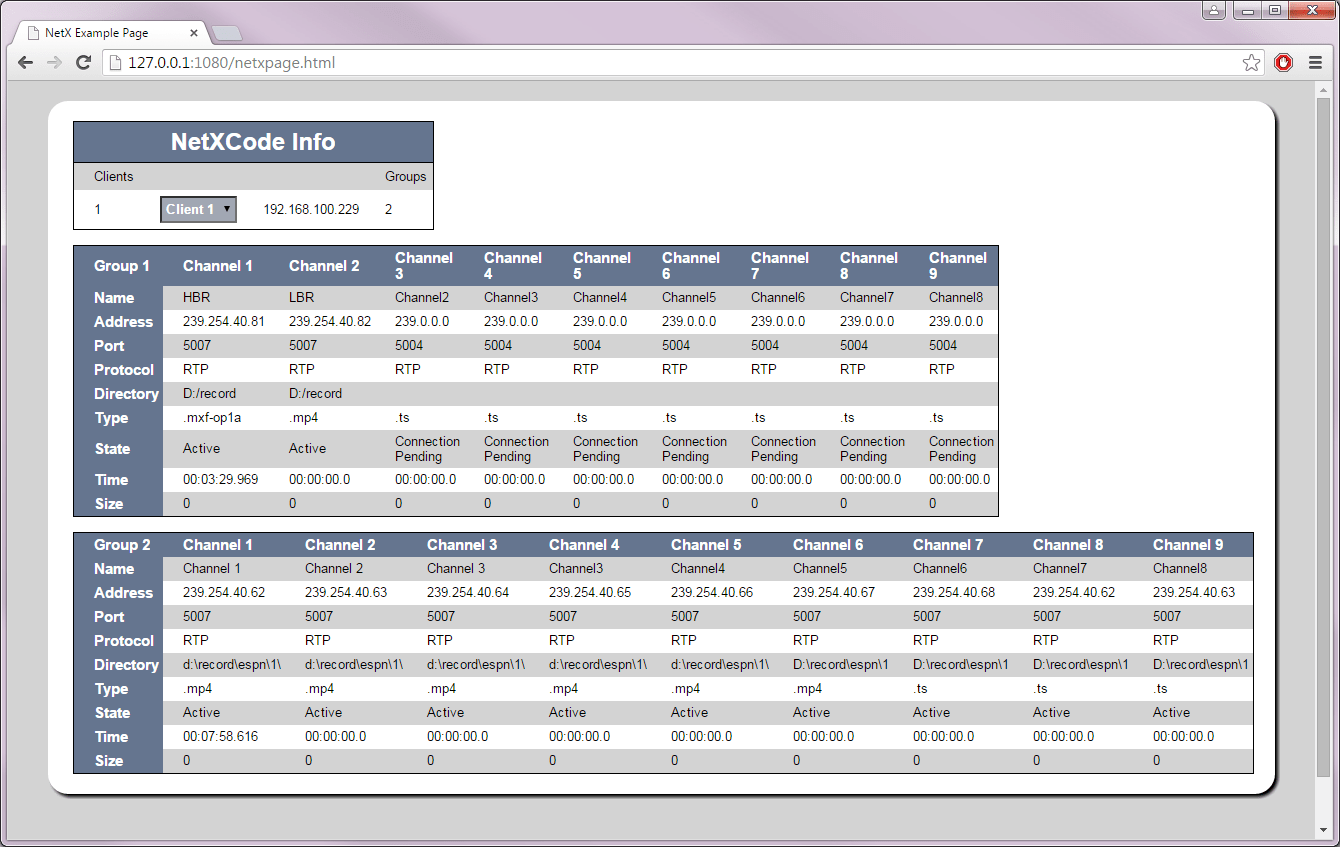The height and width of the screenshot is (847, 1340).
Task: Click the Group 2 Port row label
Action: click(109, 617)
